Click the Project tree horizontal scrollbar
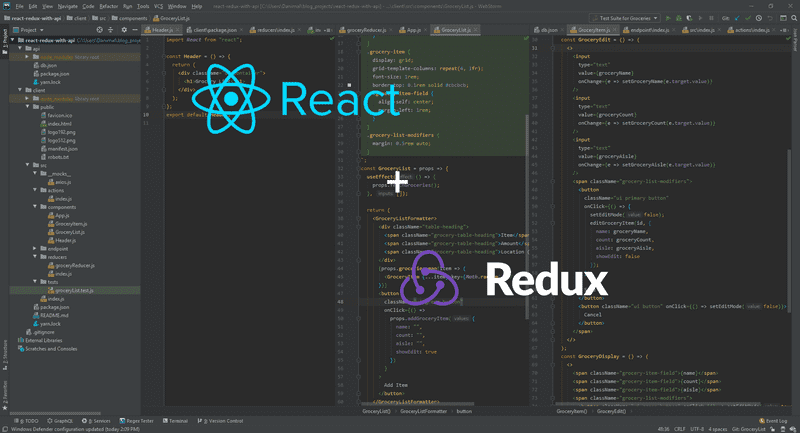800x433 pixels. pos(56,414)
